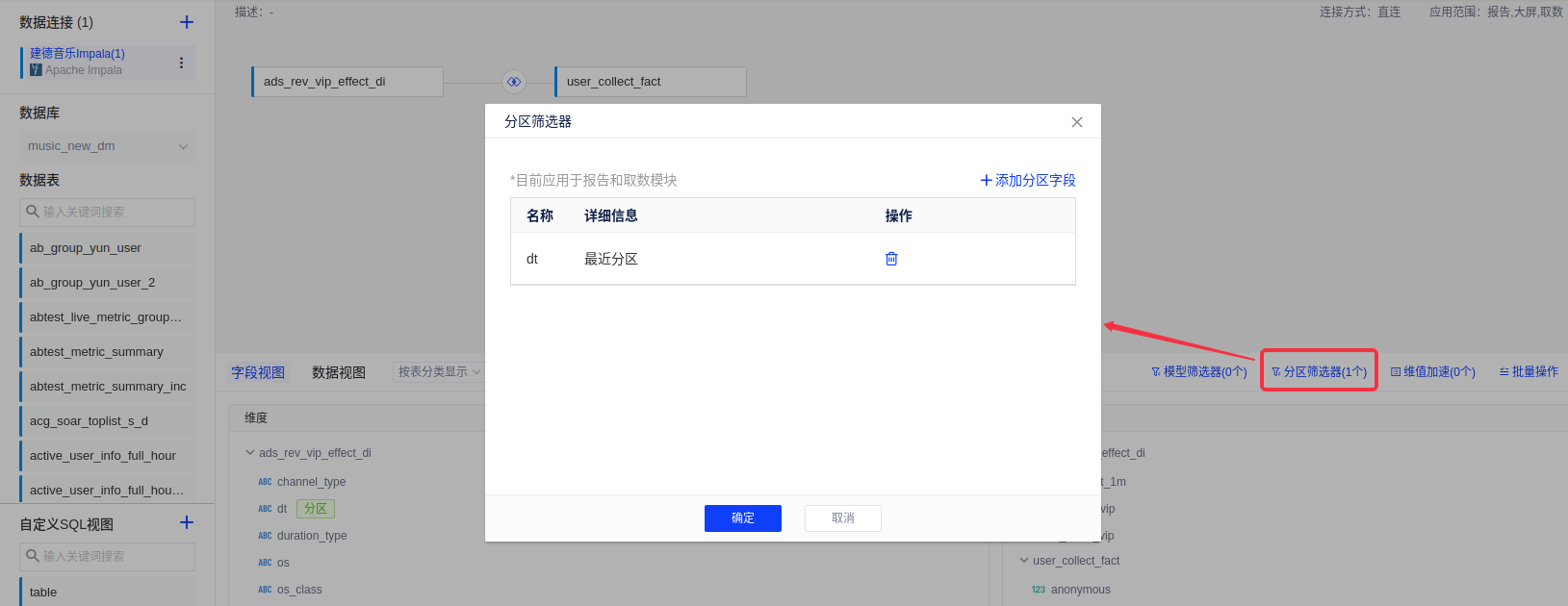This screenshot has height=606, width=1568.
Task: Confirm with the 确定 button
Action: (742, 518)
